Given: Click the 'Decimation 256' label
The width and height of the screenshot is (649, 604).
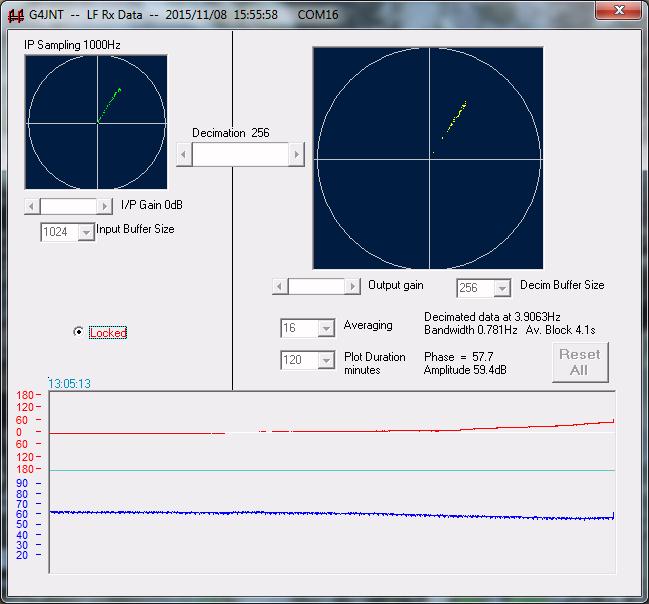Looking at the screenshot, I should pos(231,133).
